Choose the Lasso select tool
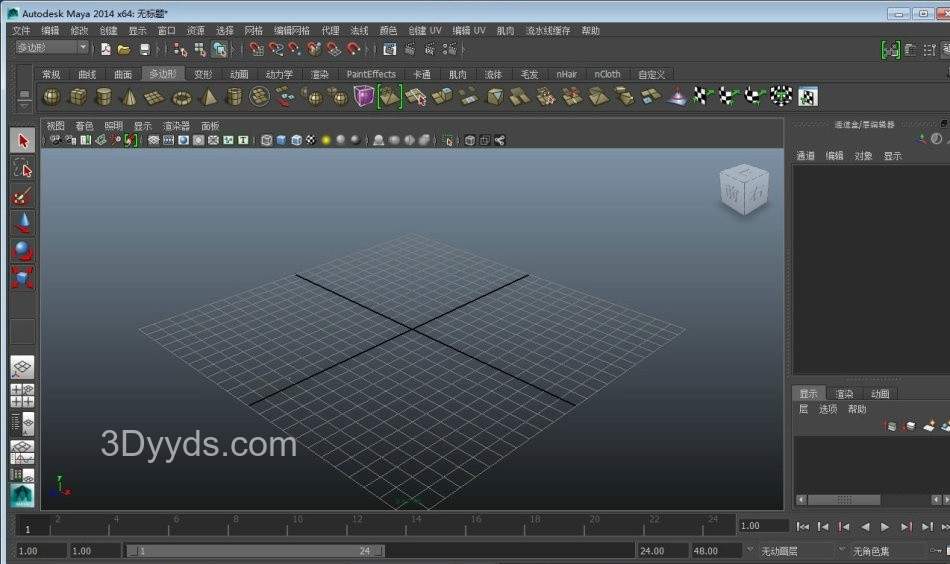The height and width of the screenshot is (564, 950). coord(22,168)
